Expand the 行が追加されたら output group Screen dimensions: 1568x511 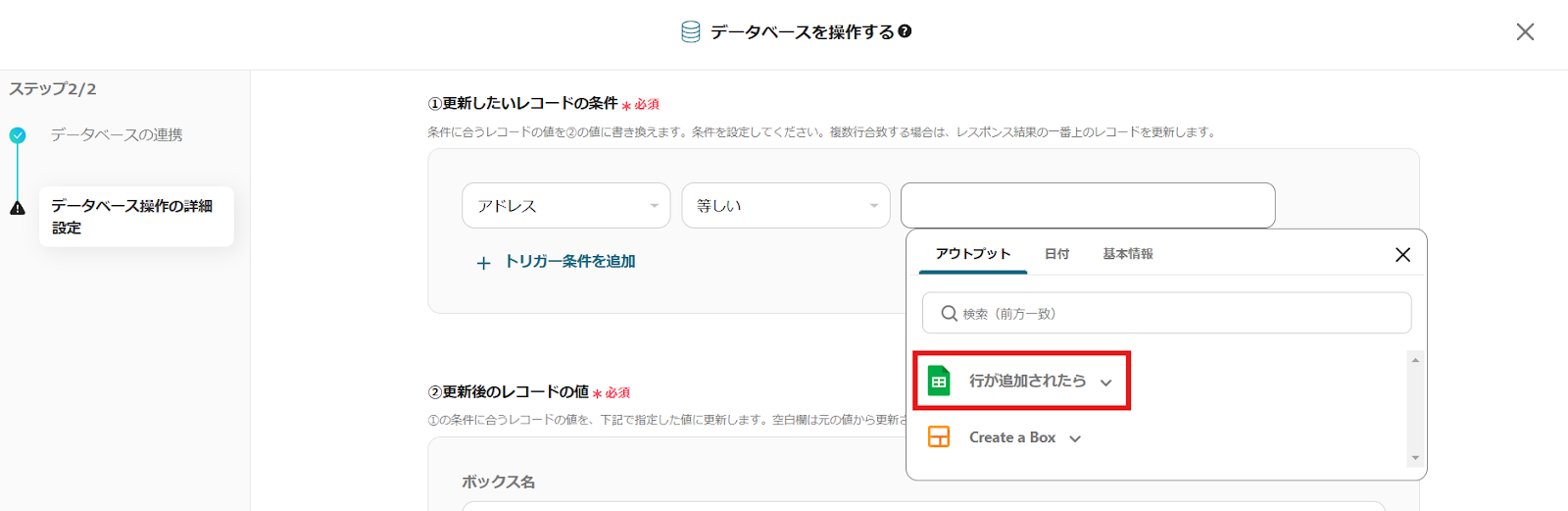[1106, 383]
